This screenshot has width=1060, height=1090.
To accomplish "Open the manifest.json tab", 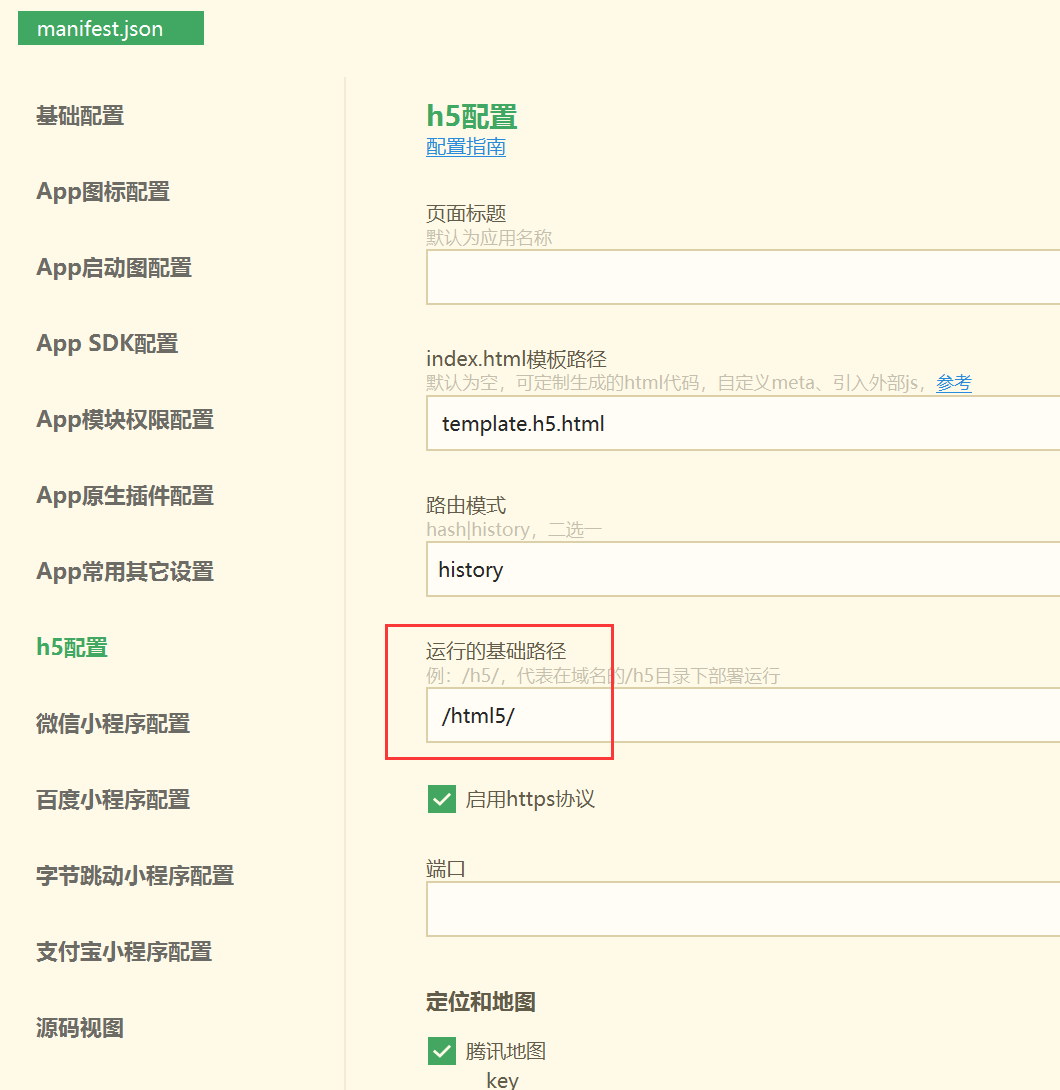I will [110, 28].
